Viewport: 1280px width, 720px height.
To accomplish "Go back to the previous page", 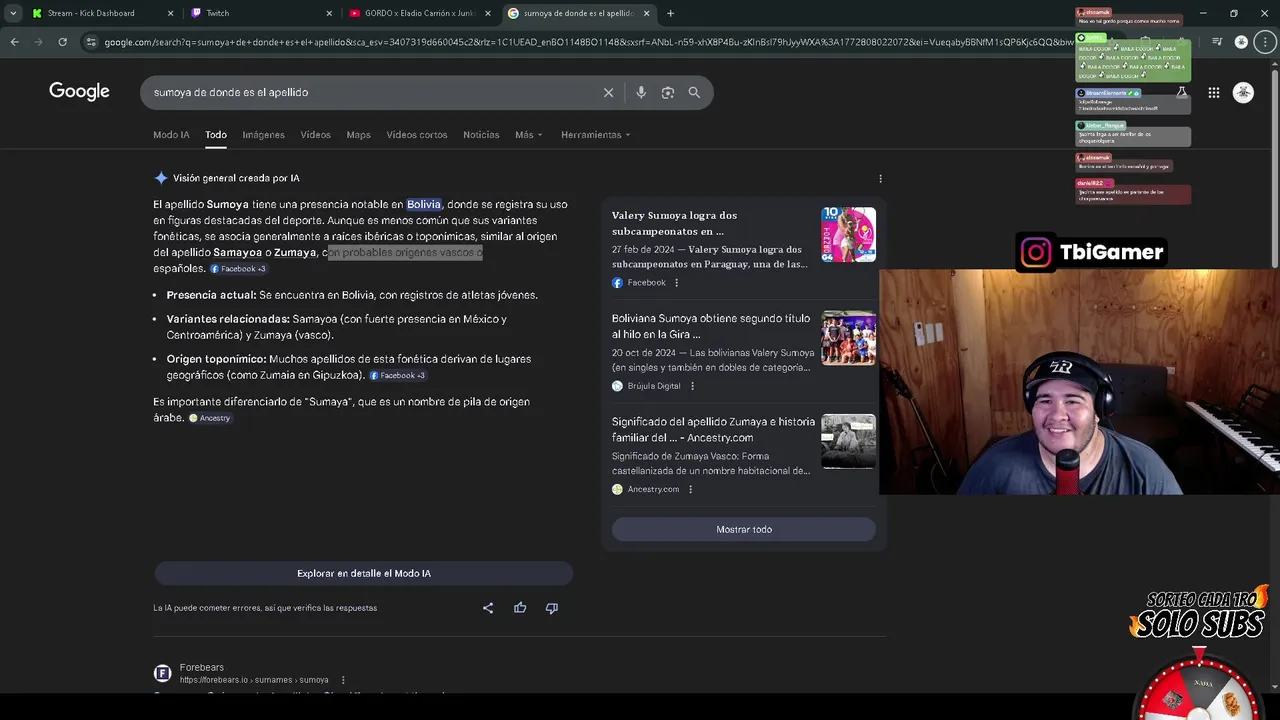I will pyautogui.click(x=14, y=42).
